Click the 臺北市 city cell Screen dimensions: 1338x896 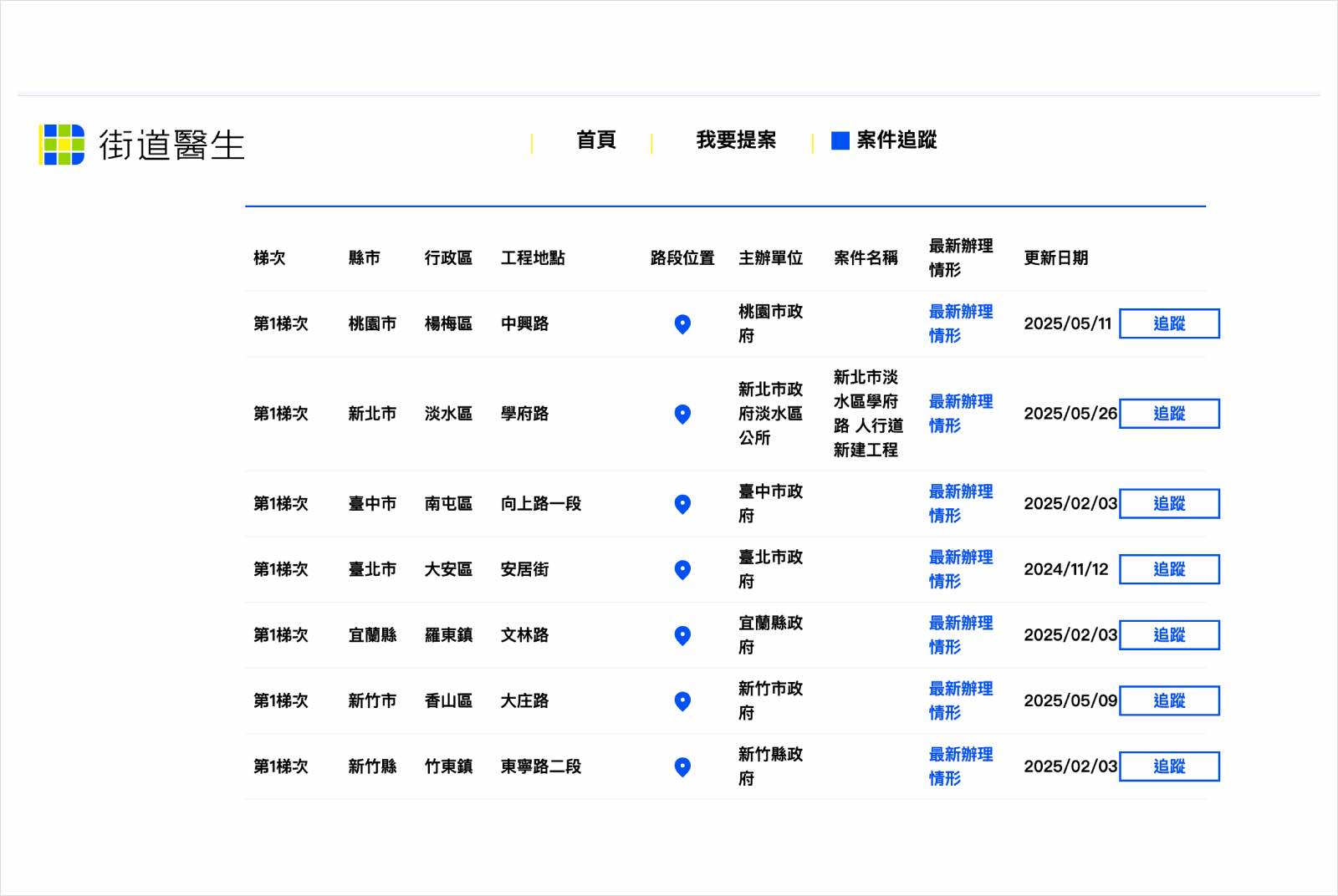(372, 569)
